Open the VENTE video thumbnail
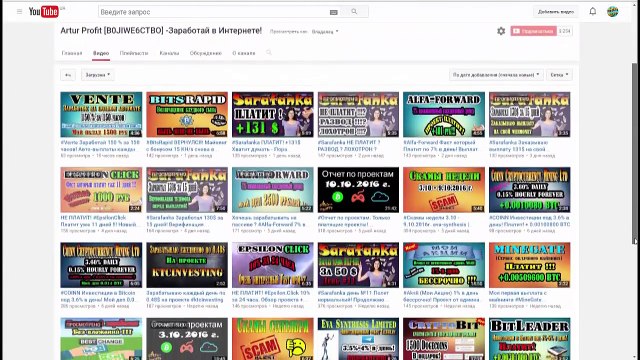Viewport: 640px width, 360px height. [x=101, y=114]
